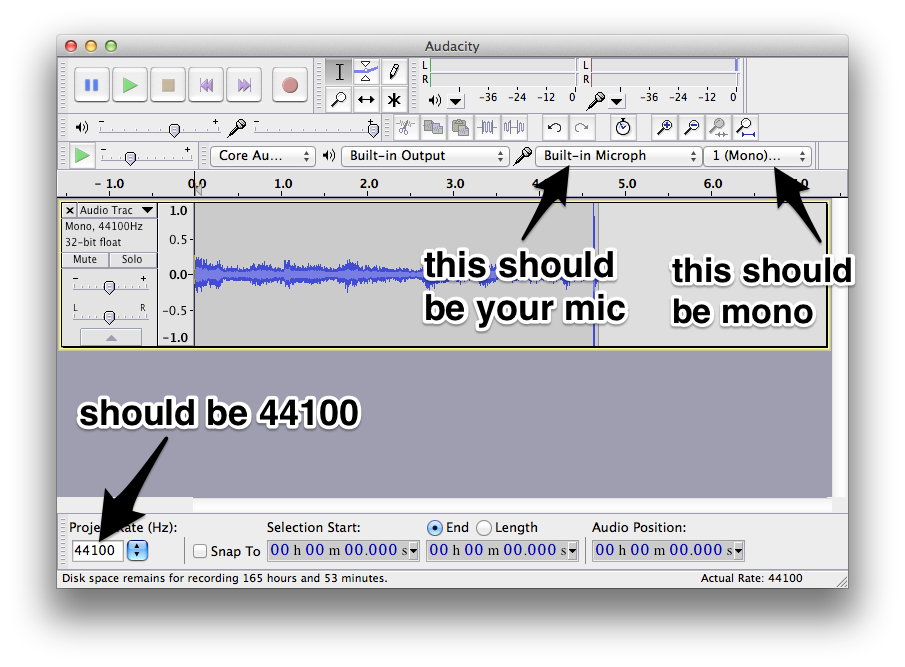This screenshot has height=667, width=905.
Task: Click the input meter microphone icon
Action: pos(596,101)
